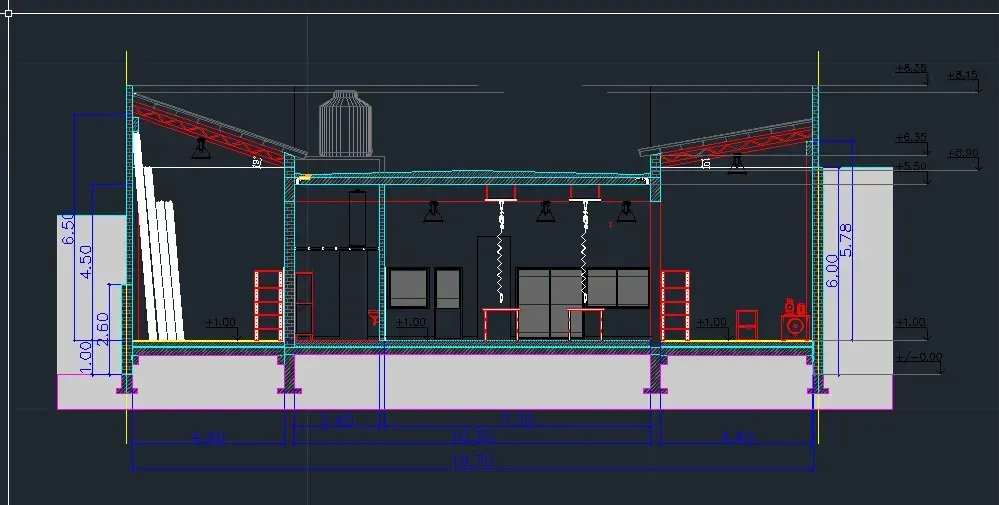Screen dimensions: 999x505
Task: Select the 10.30 horizontal dimension text
Action: point(472,437)
